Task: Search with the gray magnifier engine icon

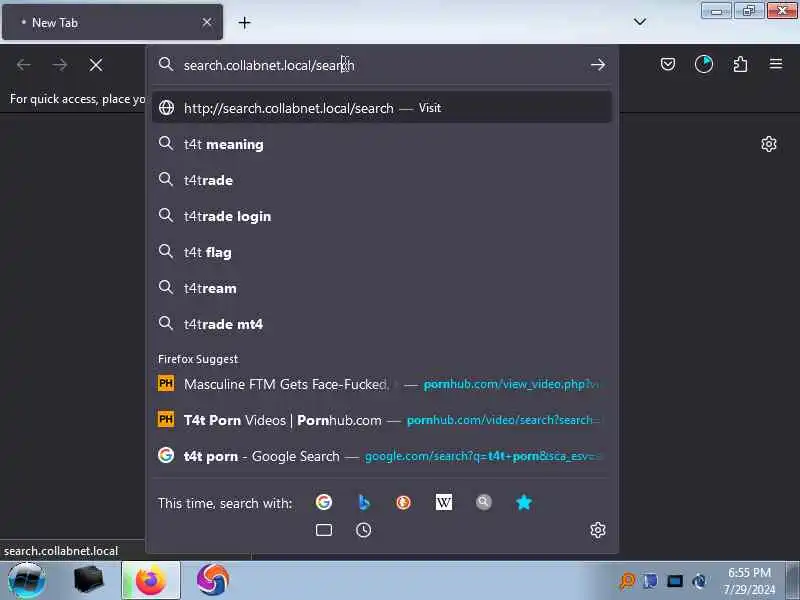Action: [483, 503]
